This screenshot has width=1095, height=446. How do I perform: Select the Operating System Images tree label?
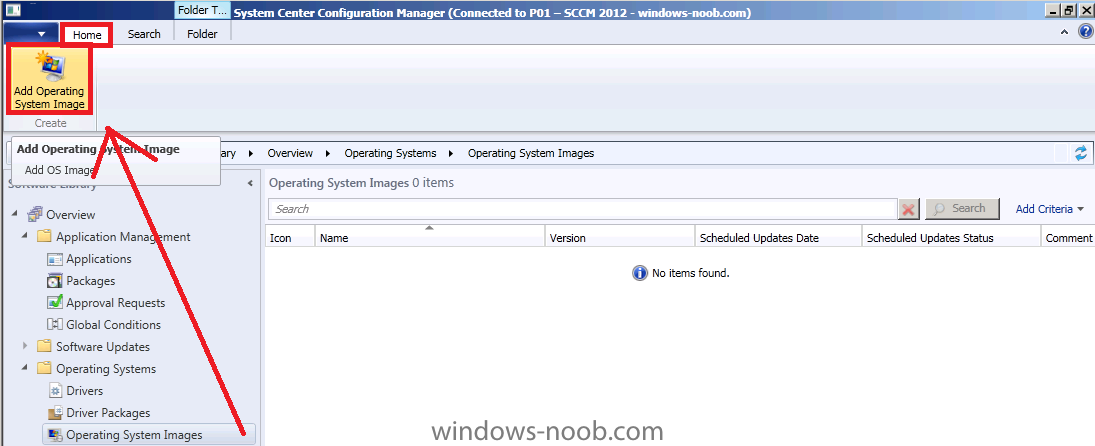(x=134, y=435)
